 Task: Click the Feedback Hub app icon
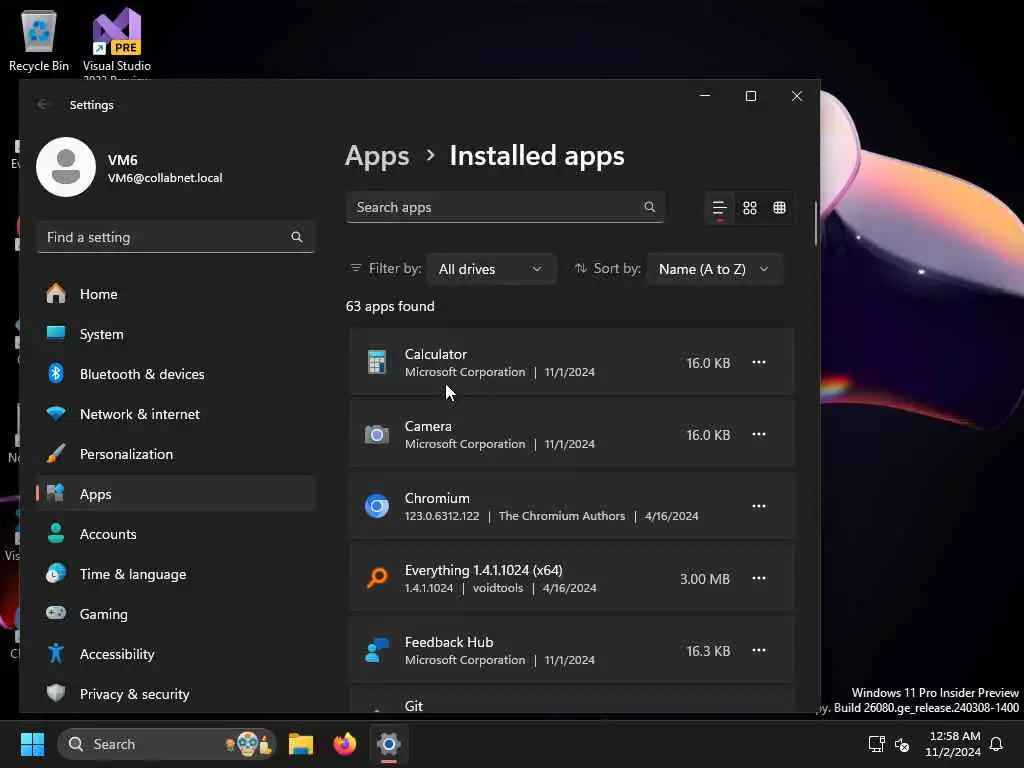click(377, 650)
